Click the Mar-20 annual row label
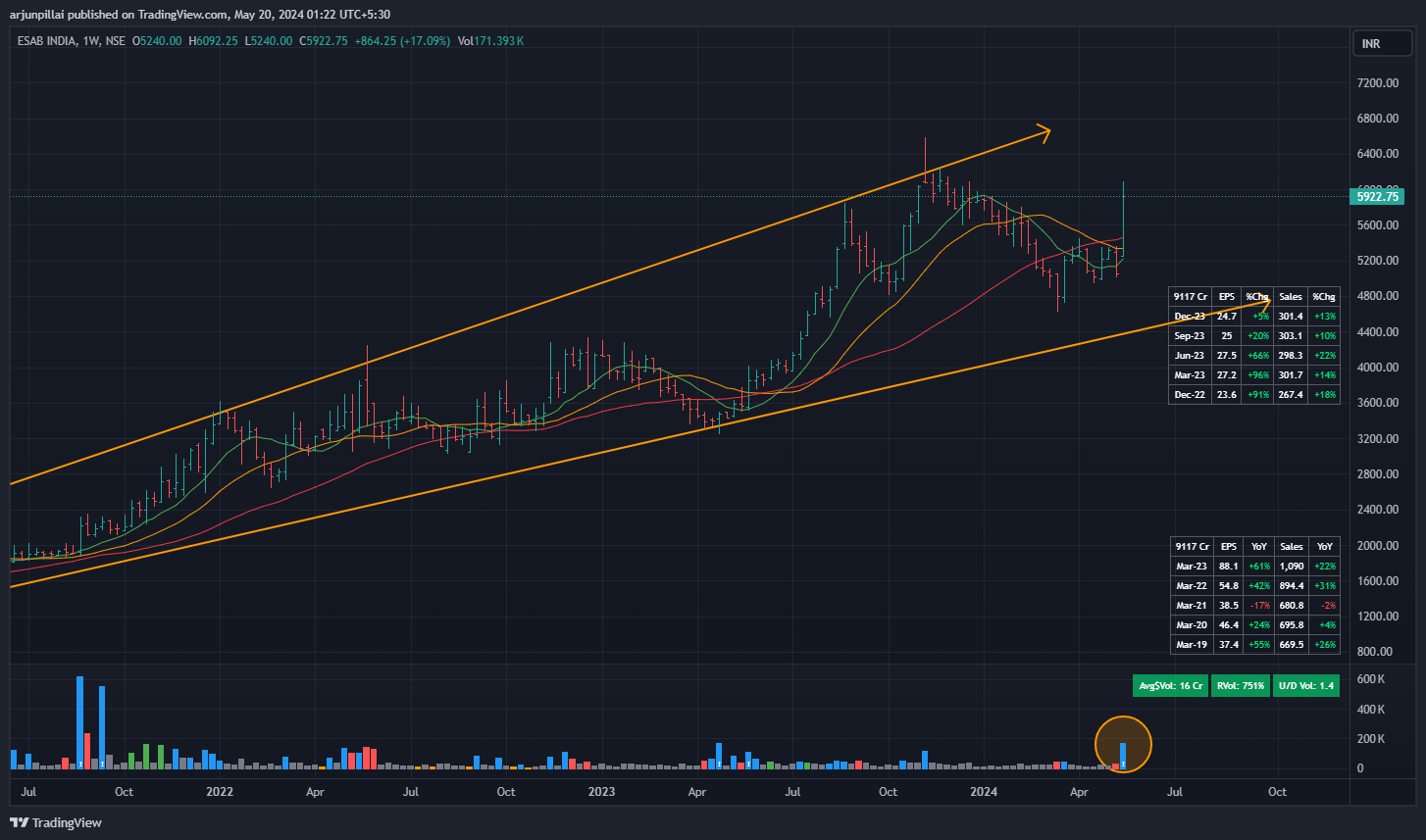Screen dimensions: 1426x840 (1191, 624)
